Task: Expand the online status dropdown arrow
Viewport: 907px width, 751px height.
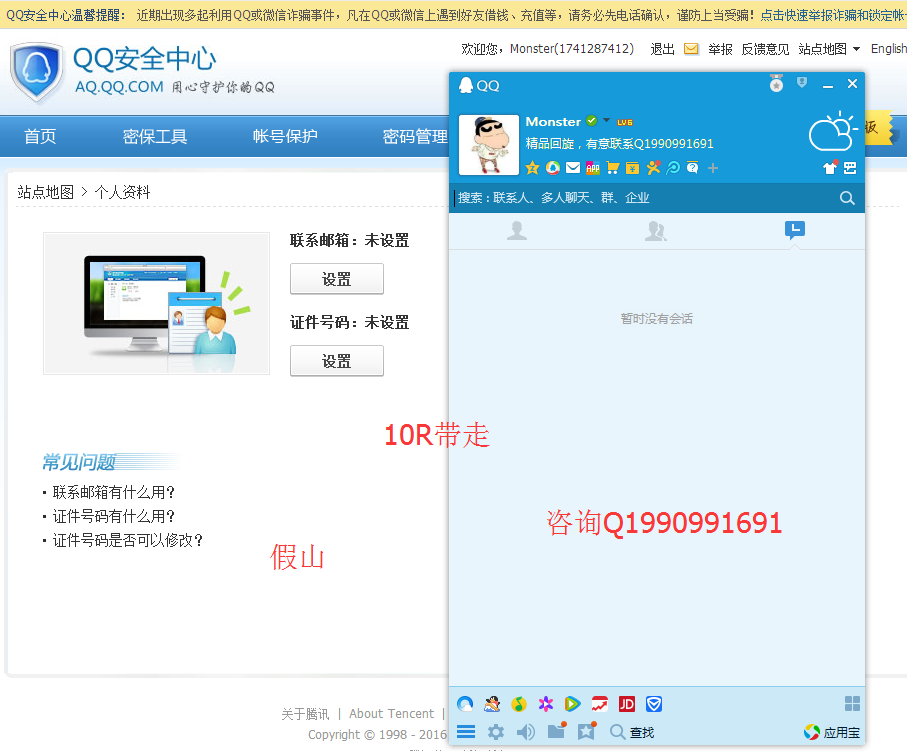Action: tap(606, 120)
